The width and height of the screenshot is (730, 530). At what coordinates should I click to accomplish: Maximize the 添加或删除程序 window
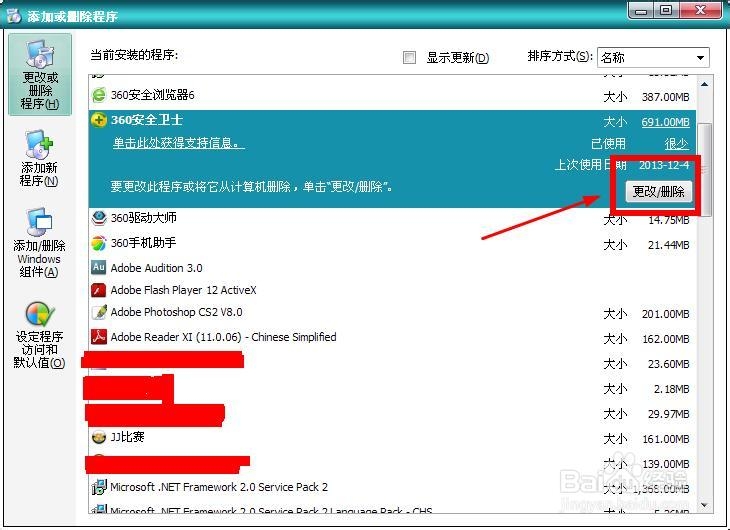[666, 11]
